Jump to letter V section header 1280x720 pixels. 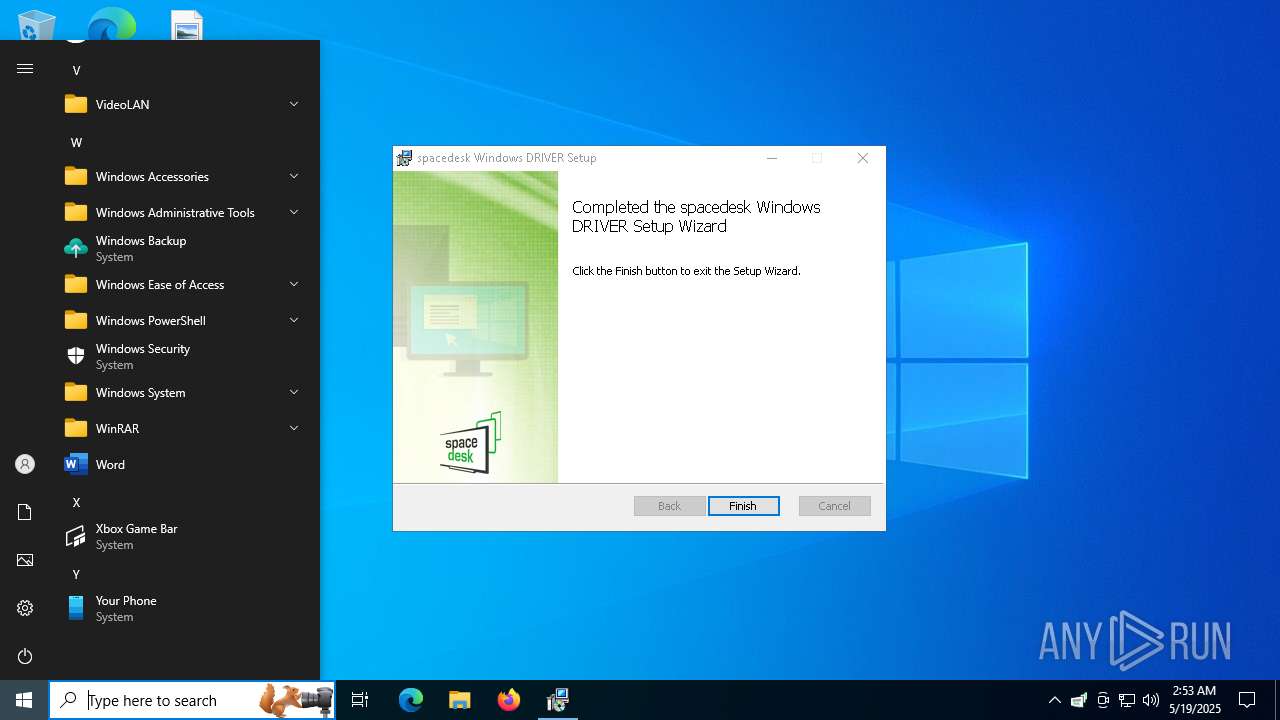[x=76, y=70]
